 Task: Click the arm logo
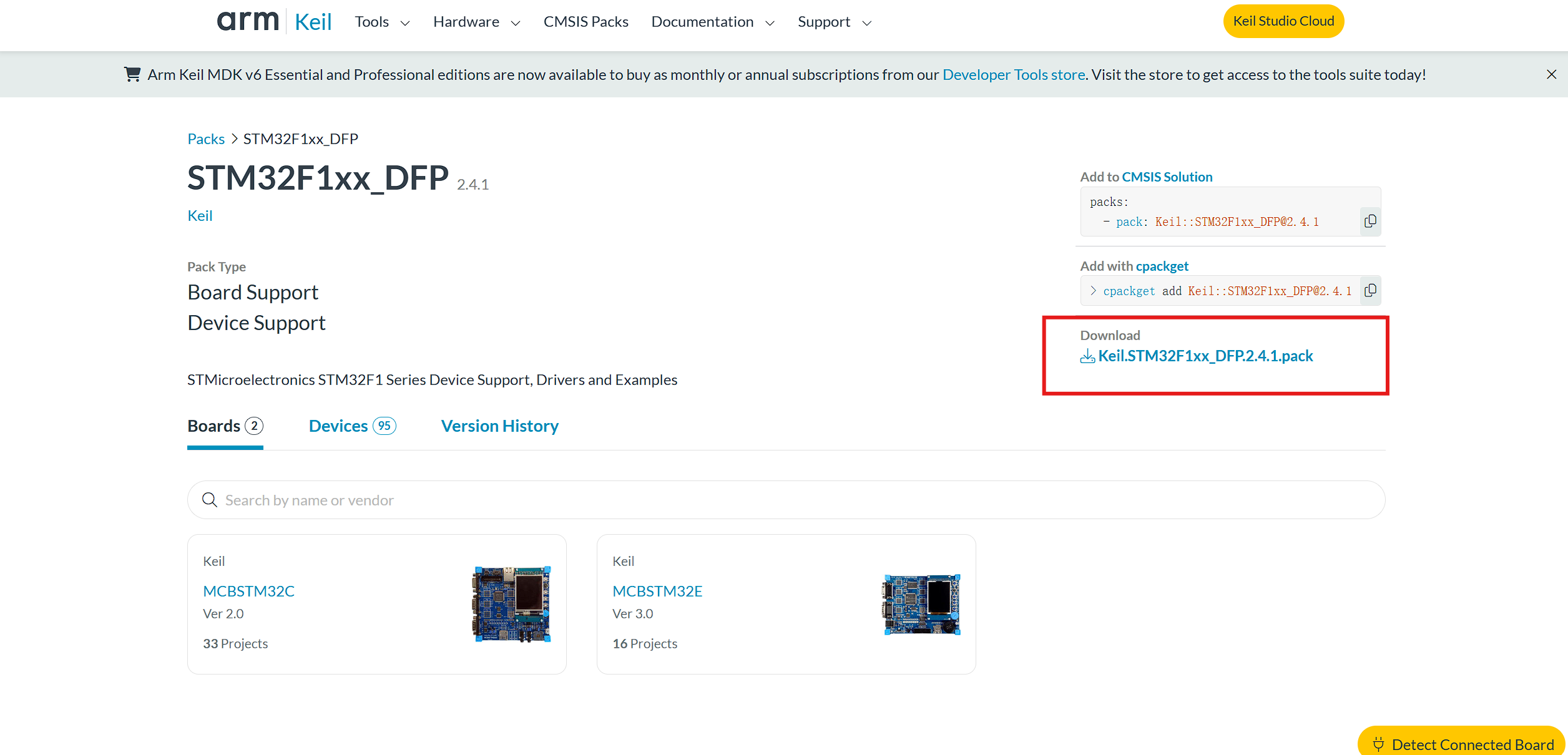click(x=247, y=21)
